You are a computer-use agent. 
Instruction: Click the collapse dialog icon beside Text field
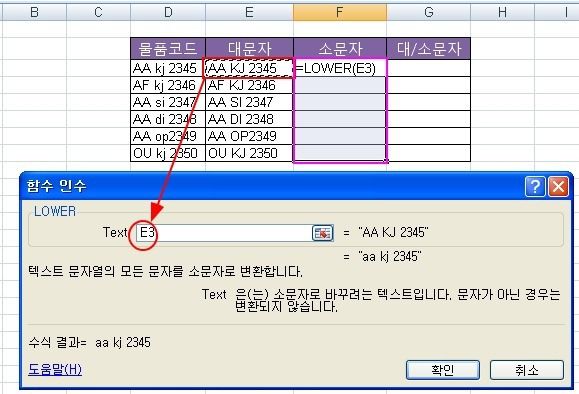(x=322, y=233)
